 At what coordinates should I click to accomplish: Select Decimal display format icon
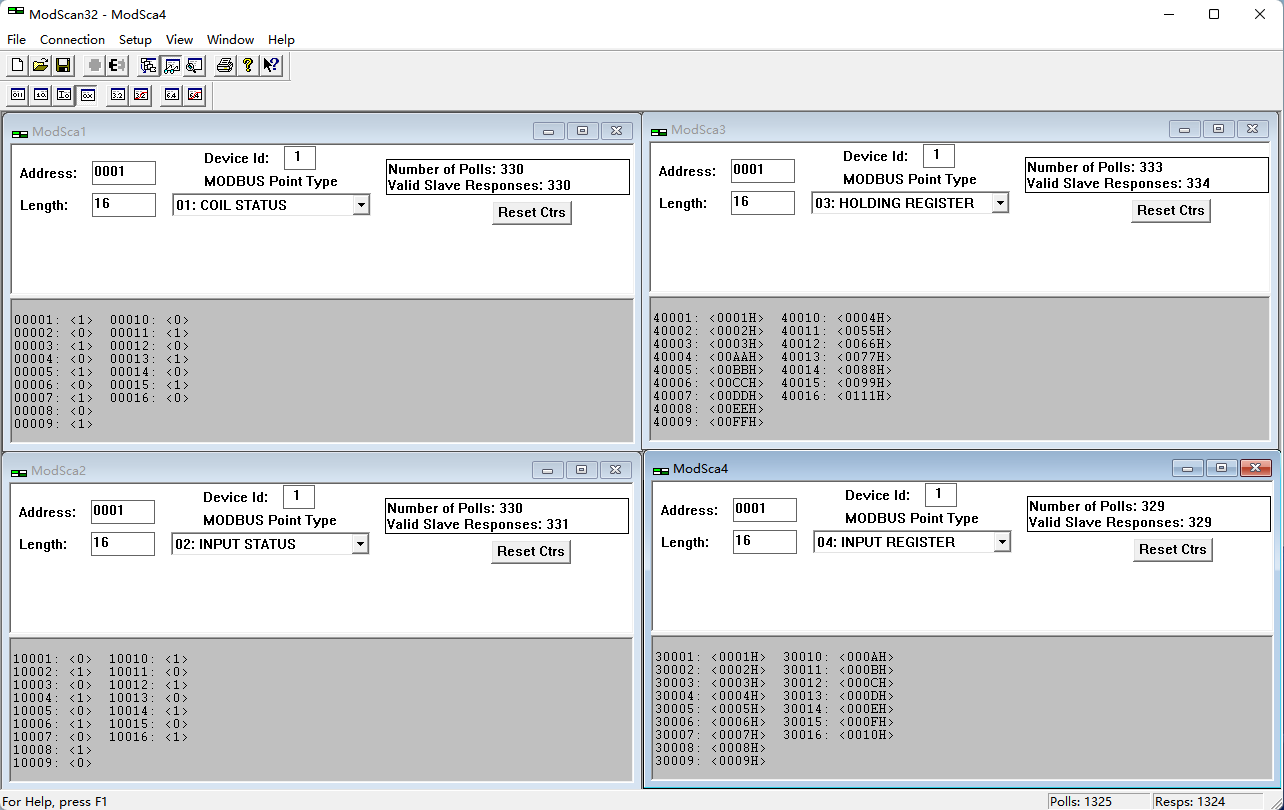tap(41, 95)
